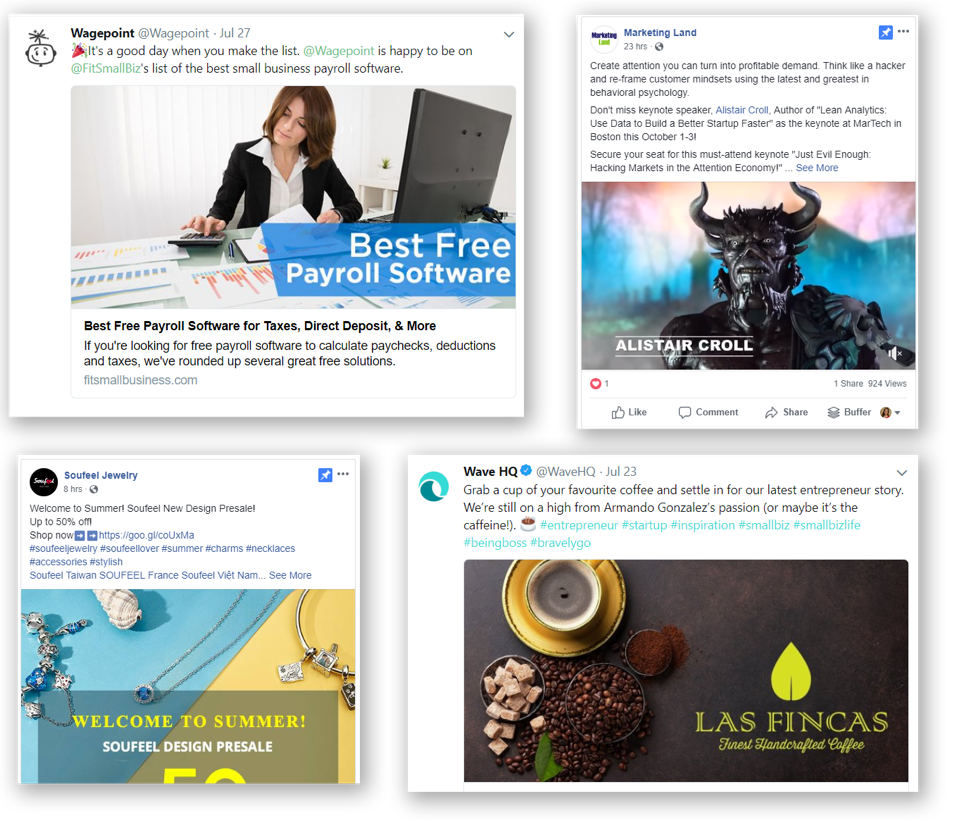The image size is (972, 822).
Task: Open the Wave HQ tweet options chevron
Action: point(902,473)
